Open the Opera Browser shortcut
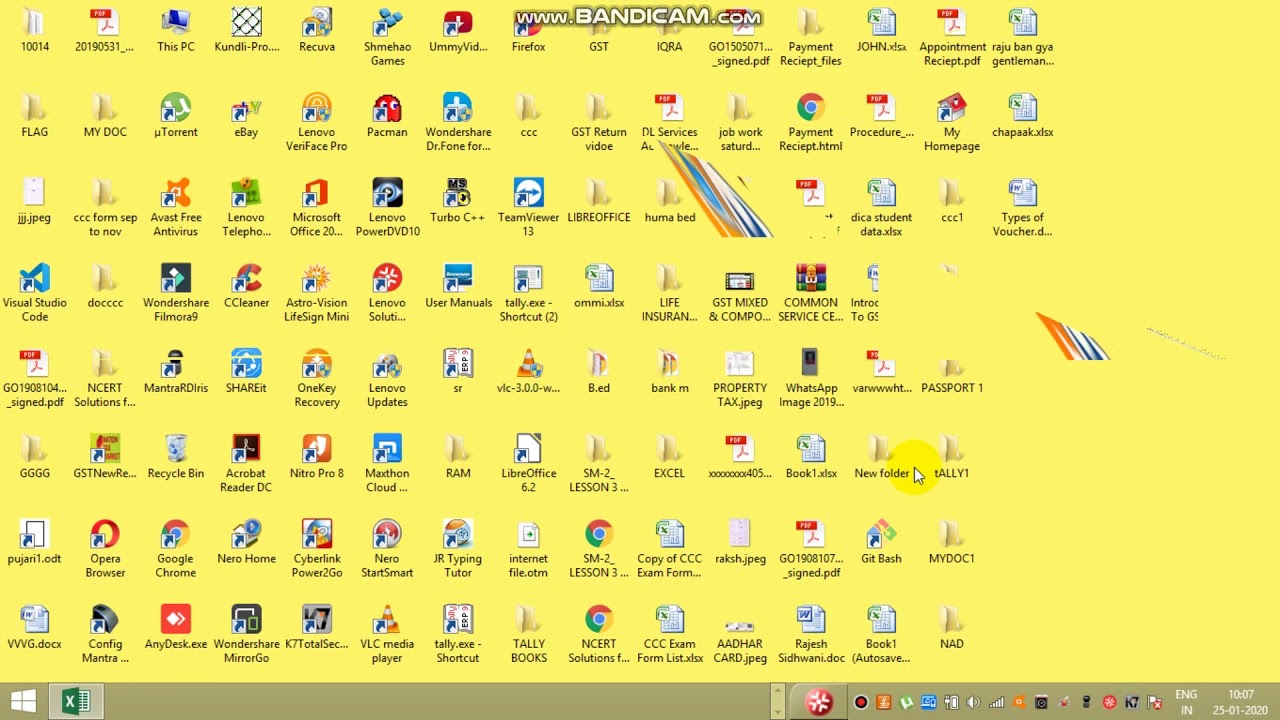 tap(105, 549)
